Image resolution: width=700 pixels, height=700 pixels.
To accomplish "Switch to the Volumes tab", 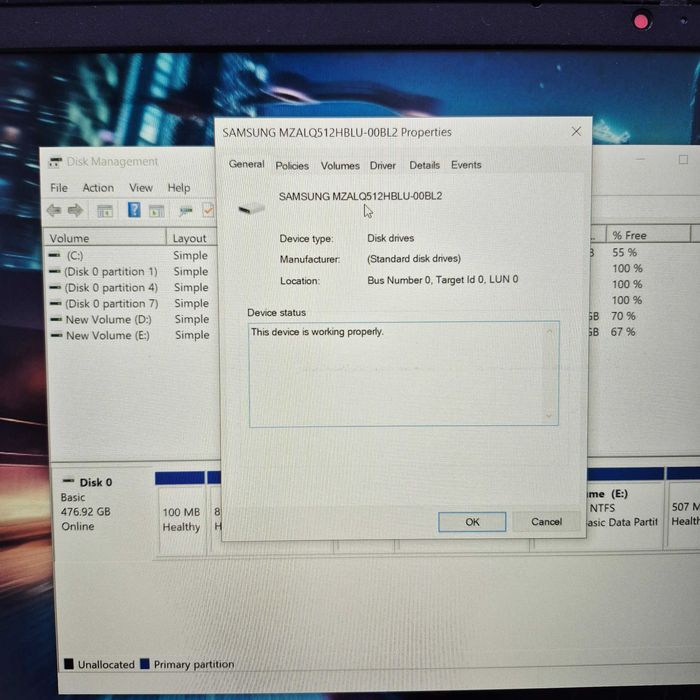I will point(340,166).
